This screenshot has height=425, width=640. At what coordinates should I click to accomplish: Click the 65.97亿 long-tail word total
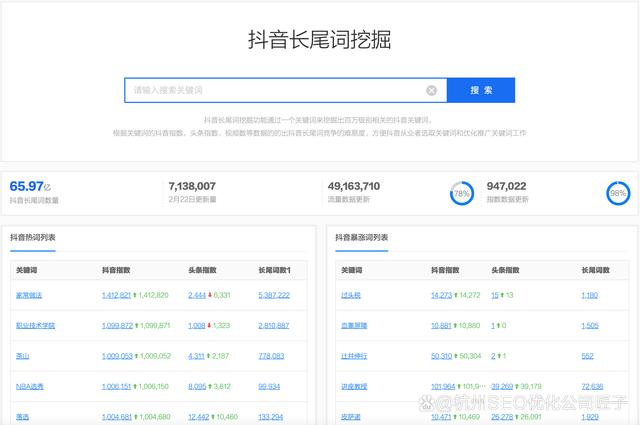[30, 186]
